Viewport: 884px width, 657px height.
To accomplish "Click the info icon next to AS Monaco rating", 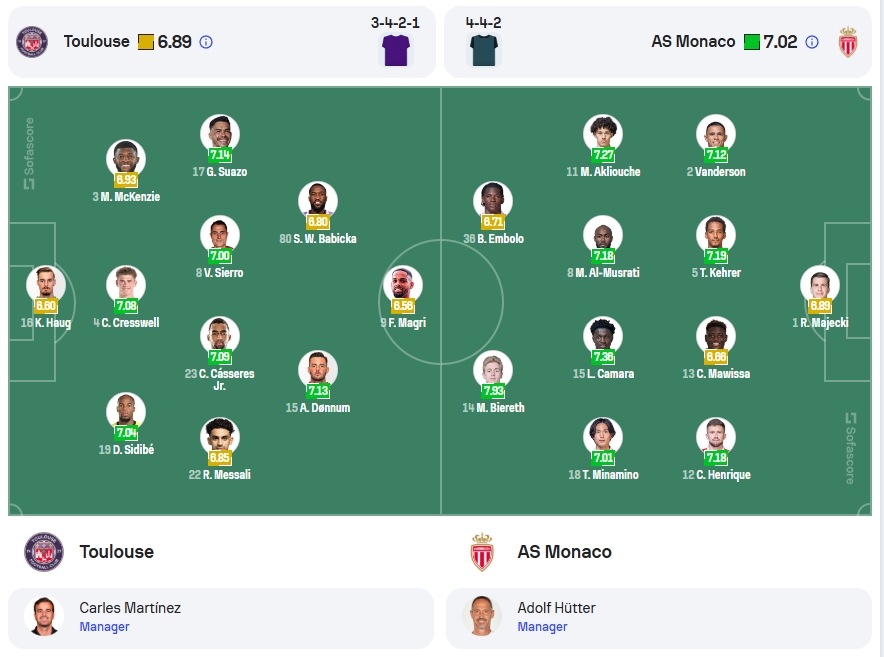I will pyautogui.click(x=812, y=42).
